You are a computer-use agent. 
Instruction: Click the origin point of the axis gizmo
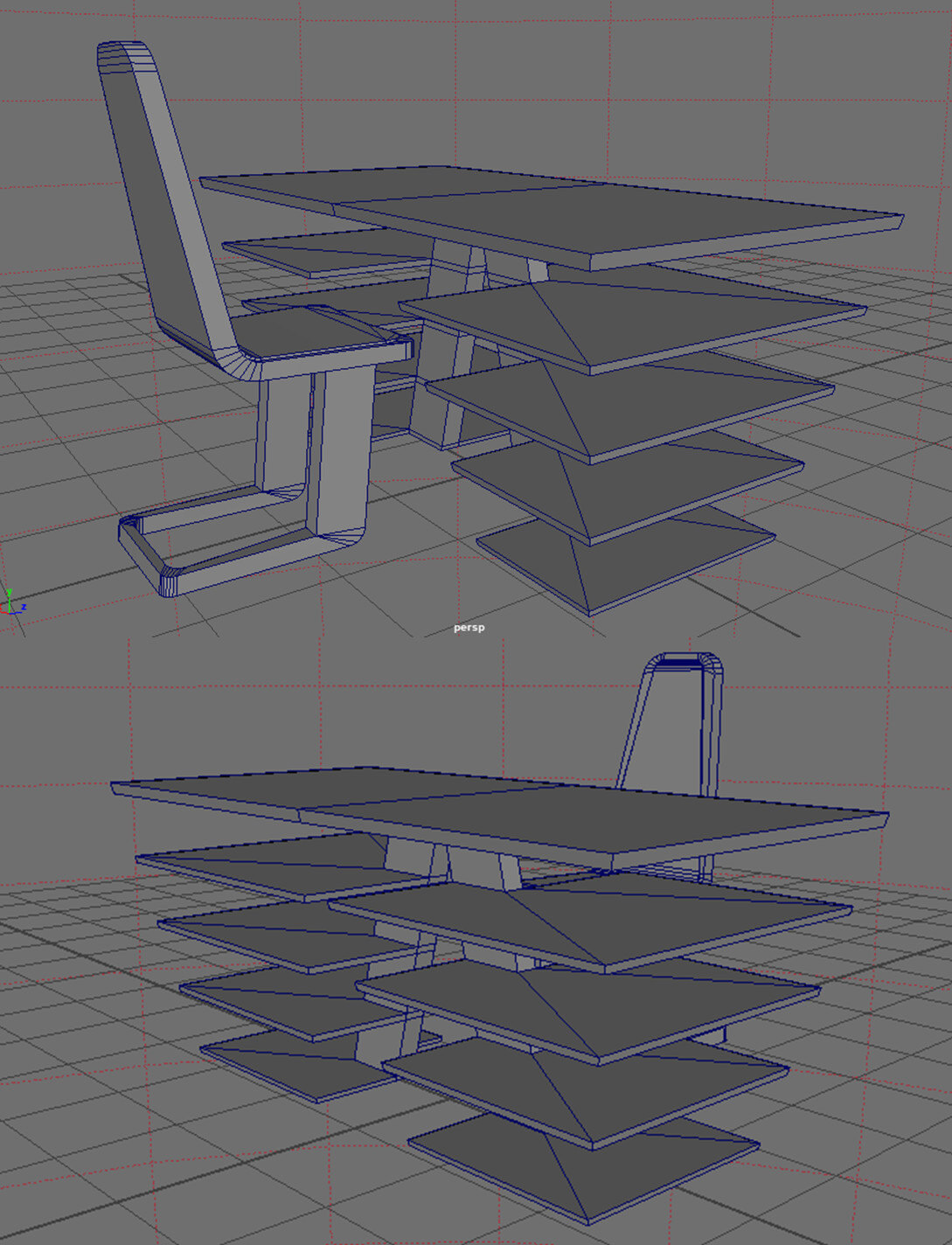10,612
